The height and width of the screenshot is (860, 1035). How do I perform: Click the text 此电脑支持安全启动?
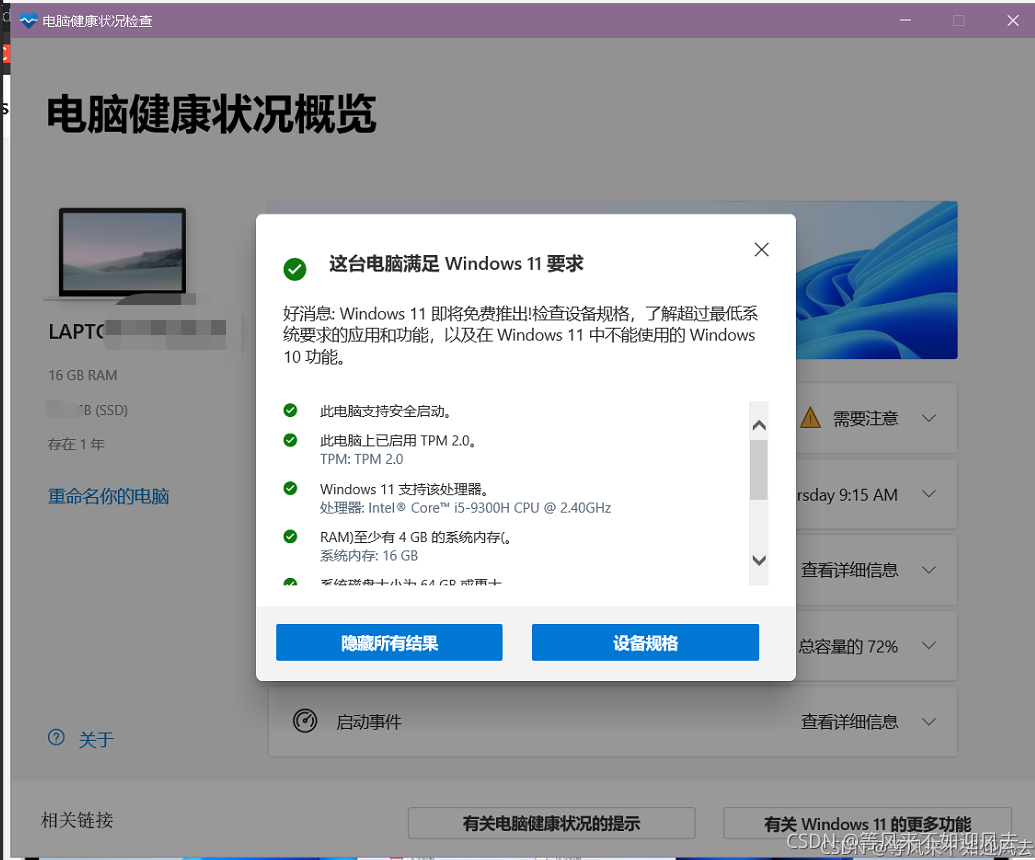[386, 411]
